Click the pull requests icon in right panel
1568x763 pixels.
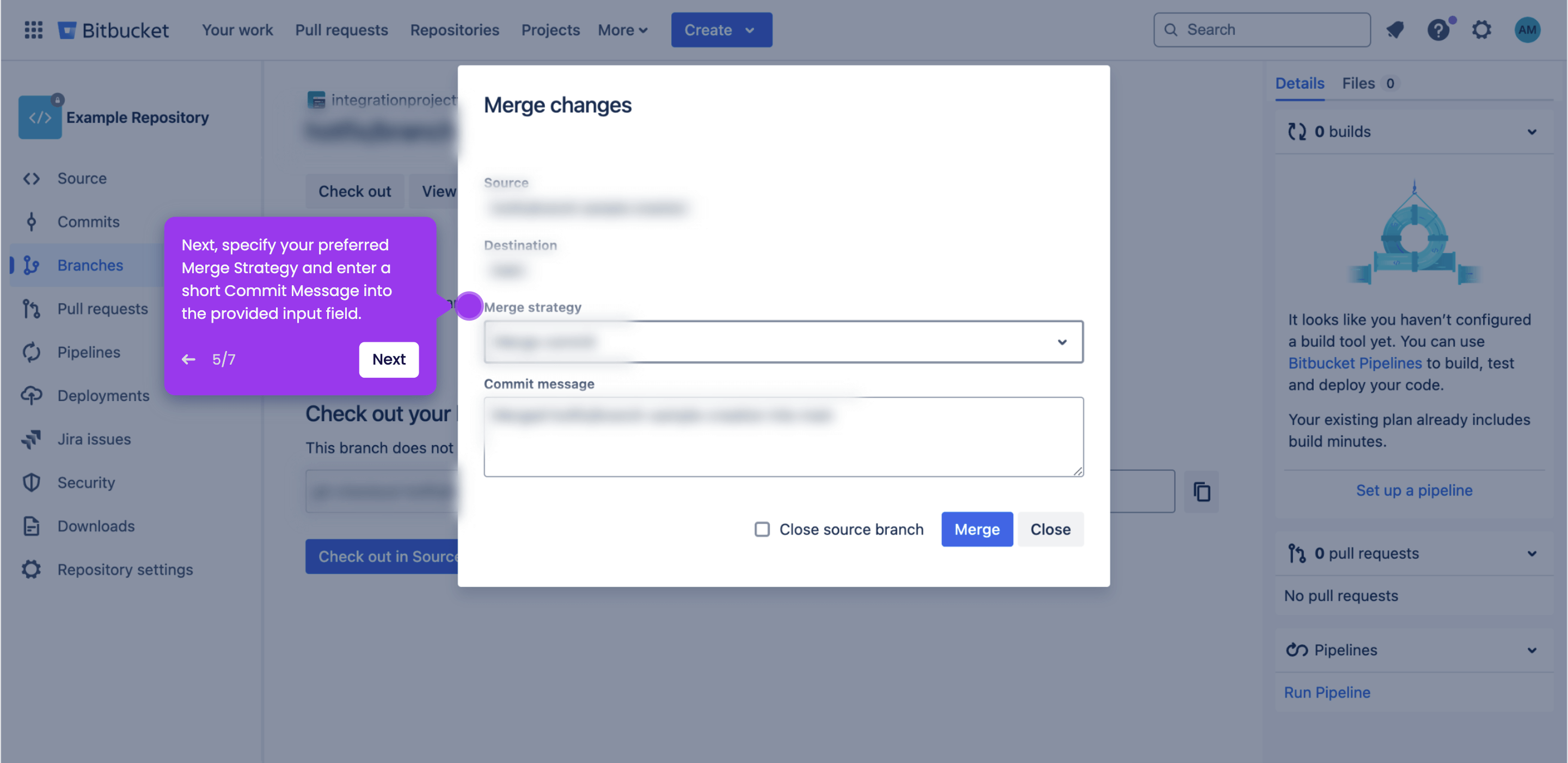pyautogui.click(x=1297, y=553)
